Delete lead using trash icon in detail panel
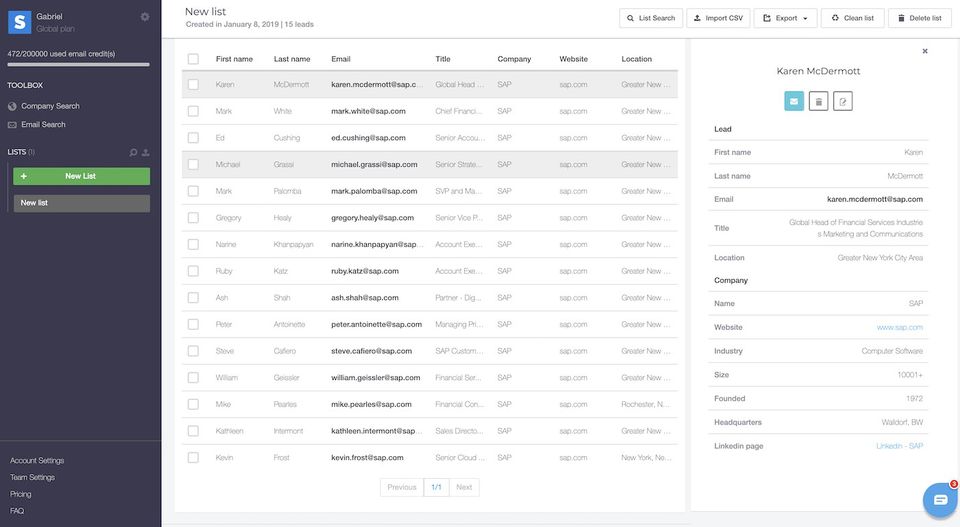Viewport: 960px width, 527px height. point(818,102)
